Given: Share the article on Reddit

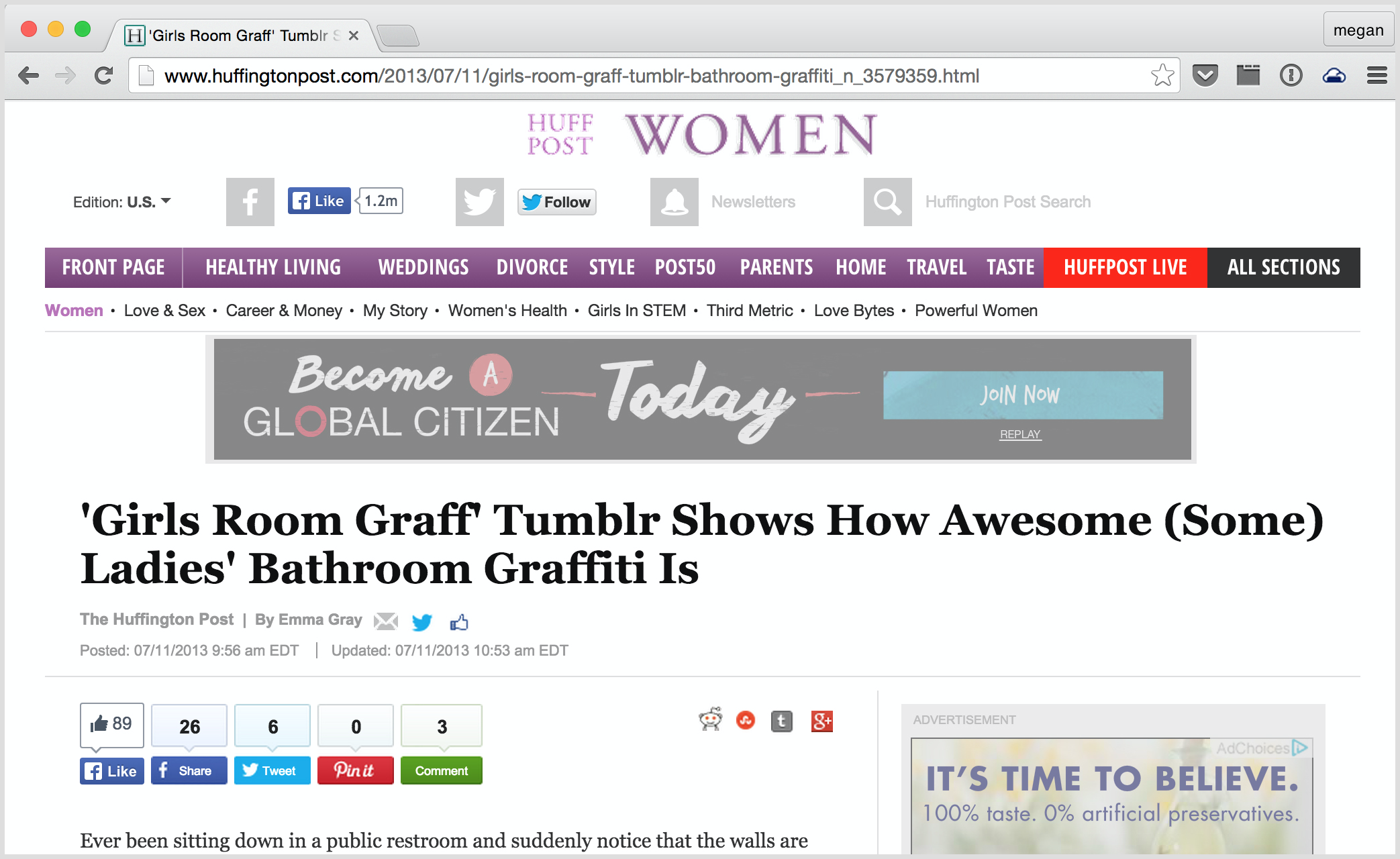Looking at the screenshot, I should (x=710, y=720).
